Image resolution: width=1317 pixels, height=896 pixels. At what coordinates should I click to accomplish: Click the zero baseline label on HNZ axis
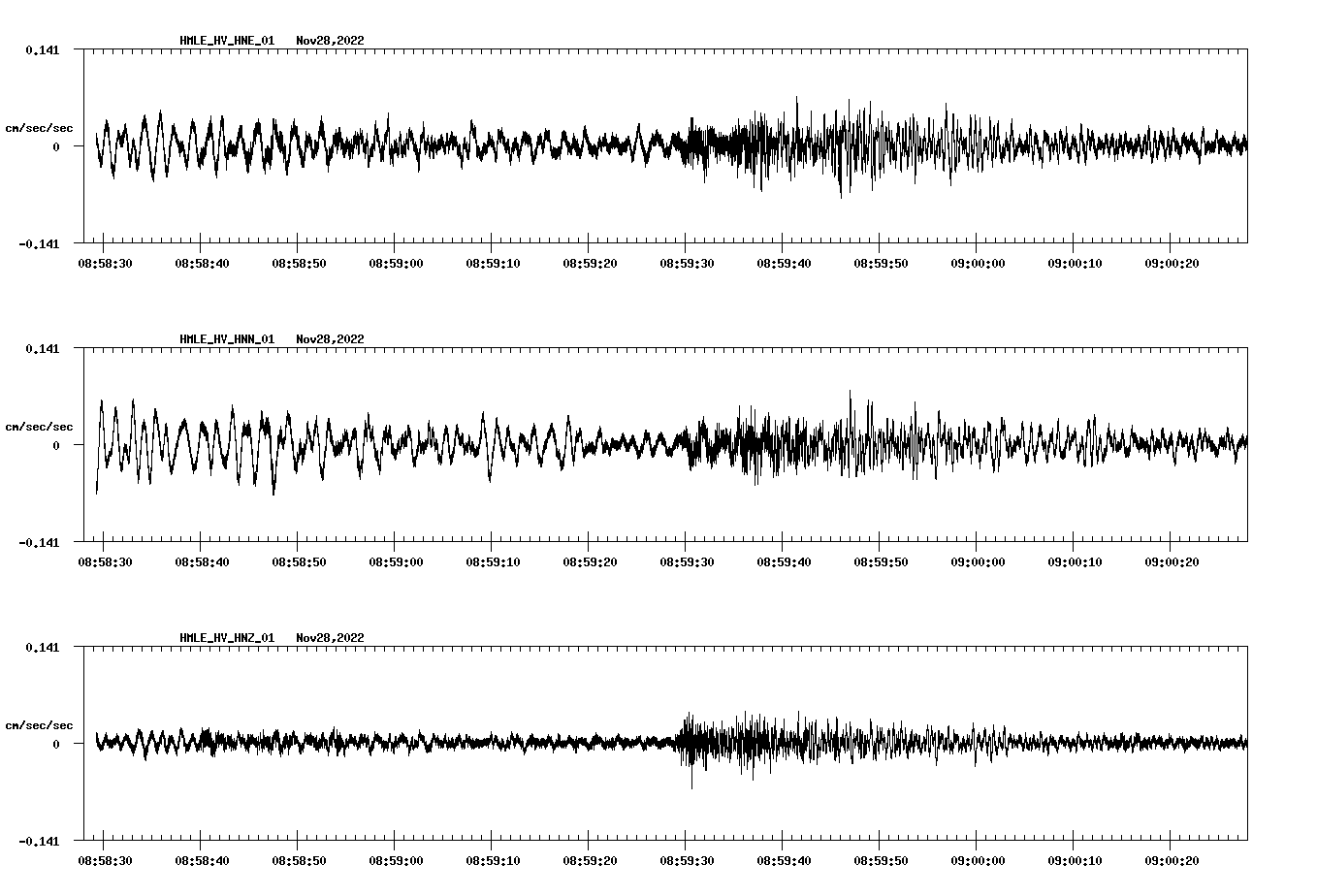click(56, 744)
